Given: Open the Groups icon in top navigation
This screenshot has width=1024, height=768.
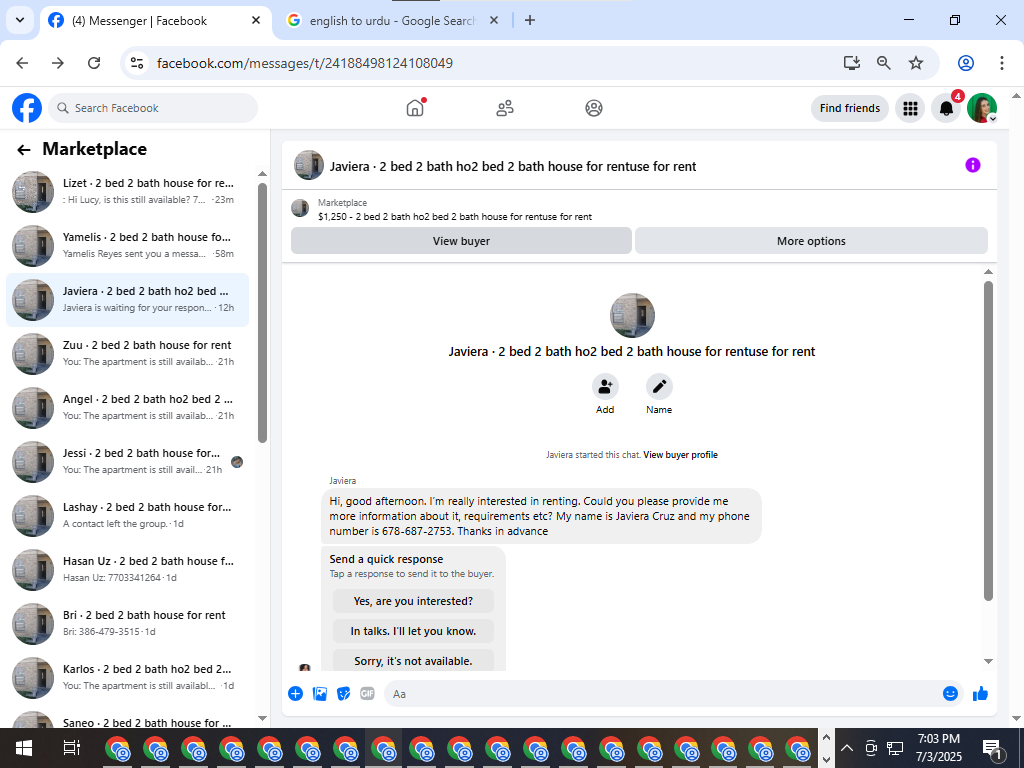Looking at the screenshot, I should pos(594,108).
